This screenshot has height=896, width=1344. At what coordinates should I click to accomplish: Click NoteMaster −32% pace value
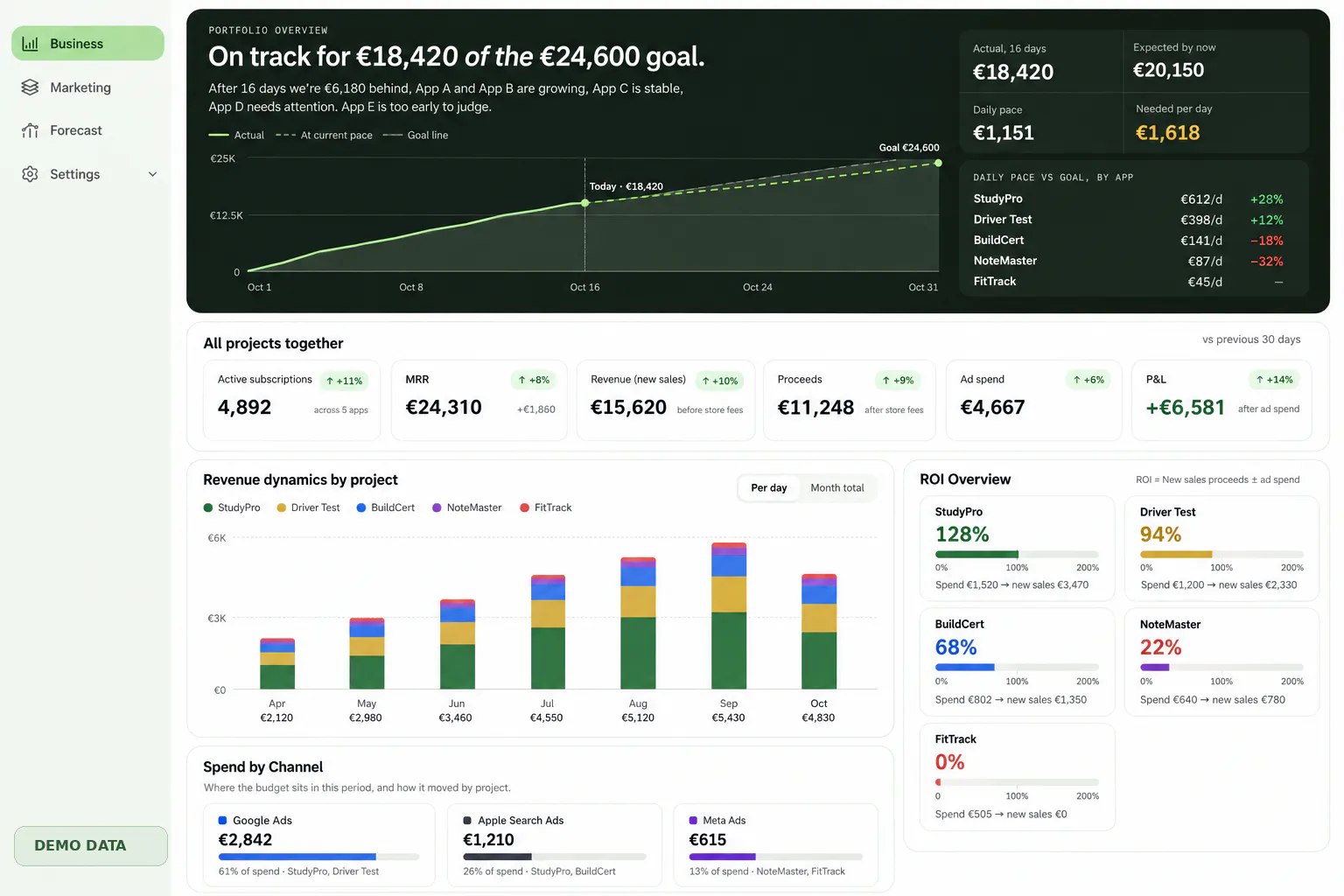pos(1267,262)
